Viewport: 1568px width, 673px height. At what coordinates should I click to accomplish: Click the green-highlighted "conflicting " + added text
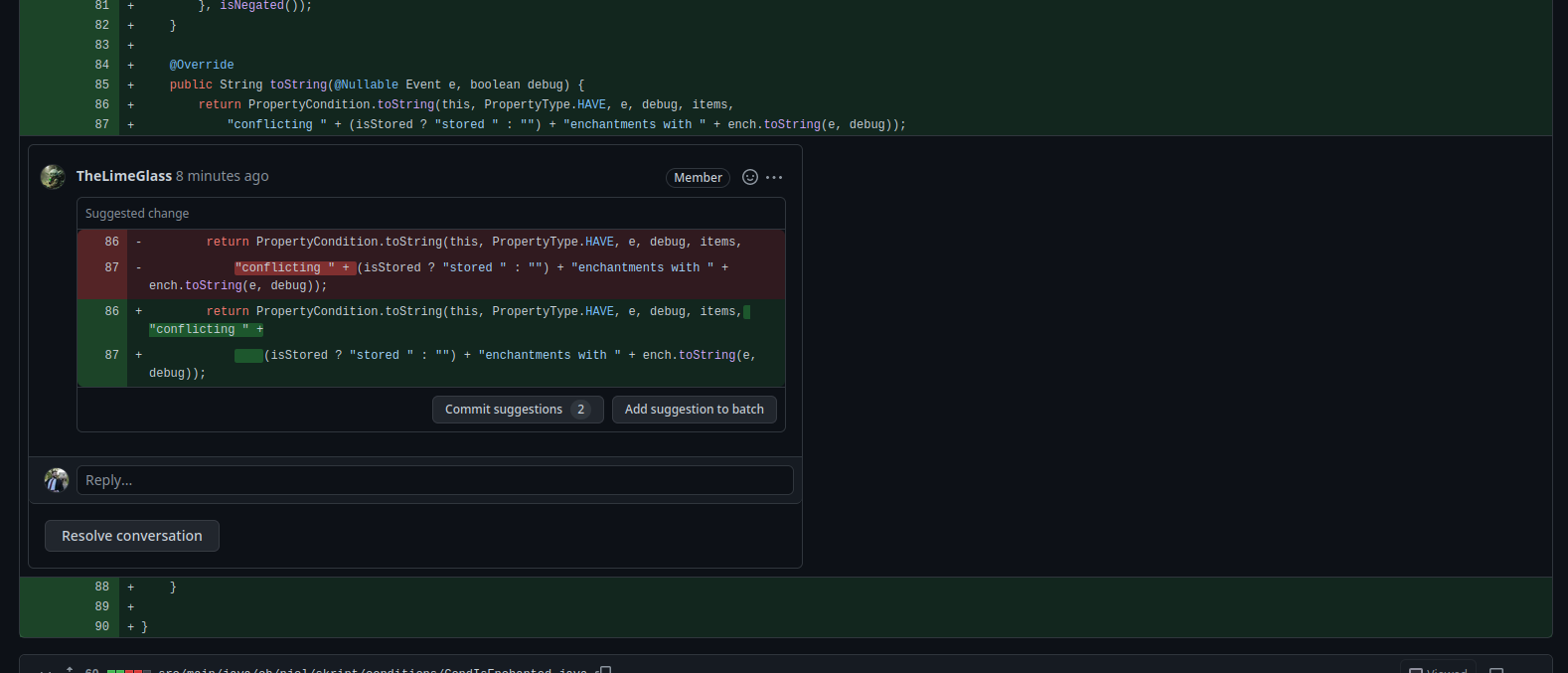coord(207,329)
